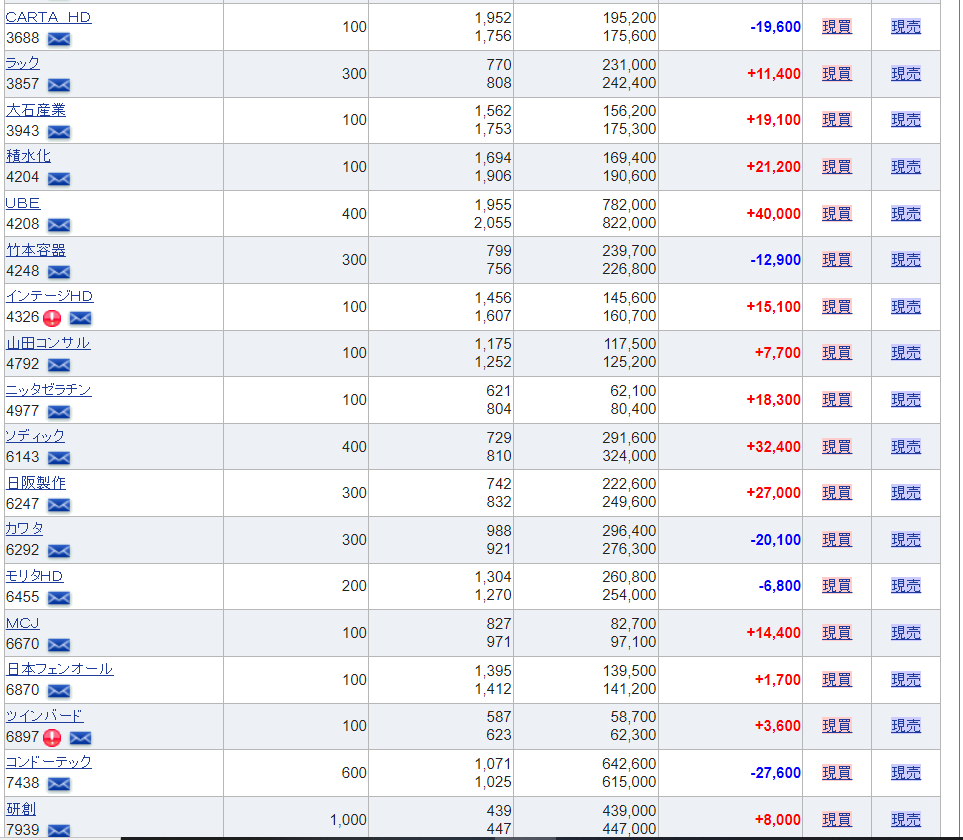Open the CARTA HD stock link
The height and width of the screenshot is (840, 963).
click(x=49, y=17)
